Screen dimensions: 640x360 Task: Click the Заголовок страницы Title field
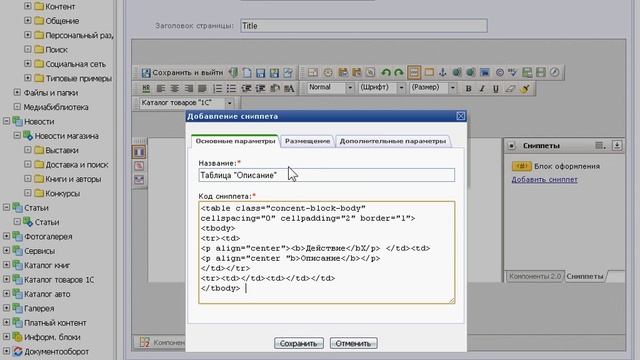click(x=364, y=26)
